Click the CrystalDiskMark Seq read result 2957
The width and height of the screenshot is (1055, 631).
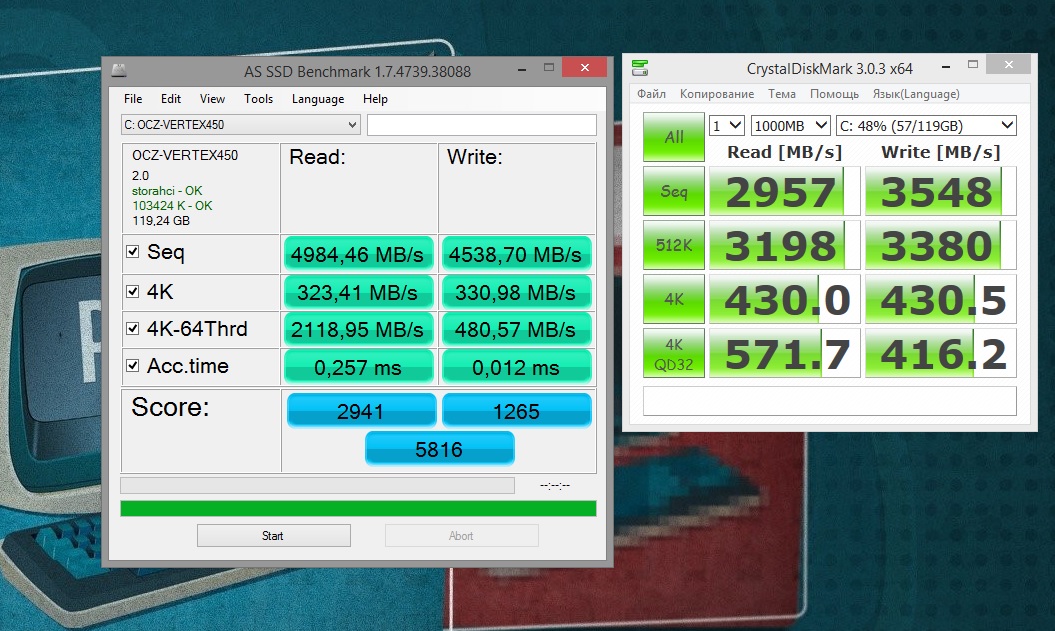[785, 192]
